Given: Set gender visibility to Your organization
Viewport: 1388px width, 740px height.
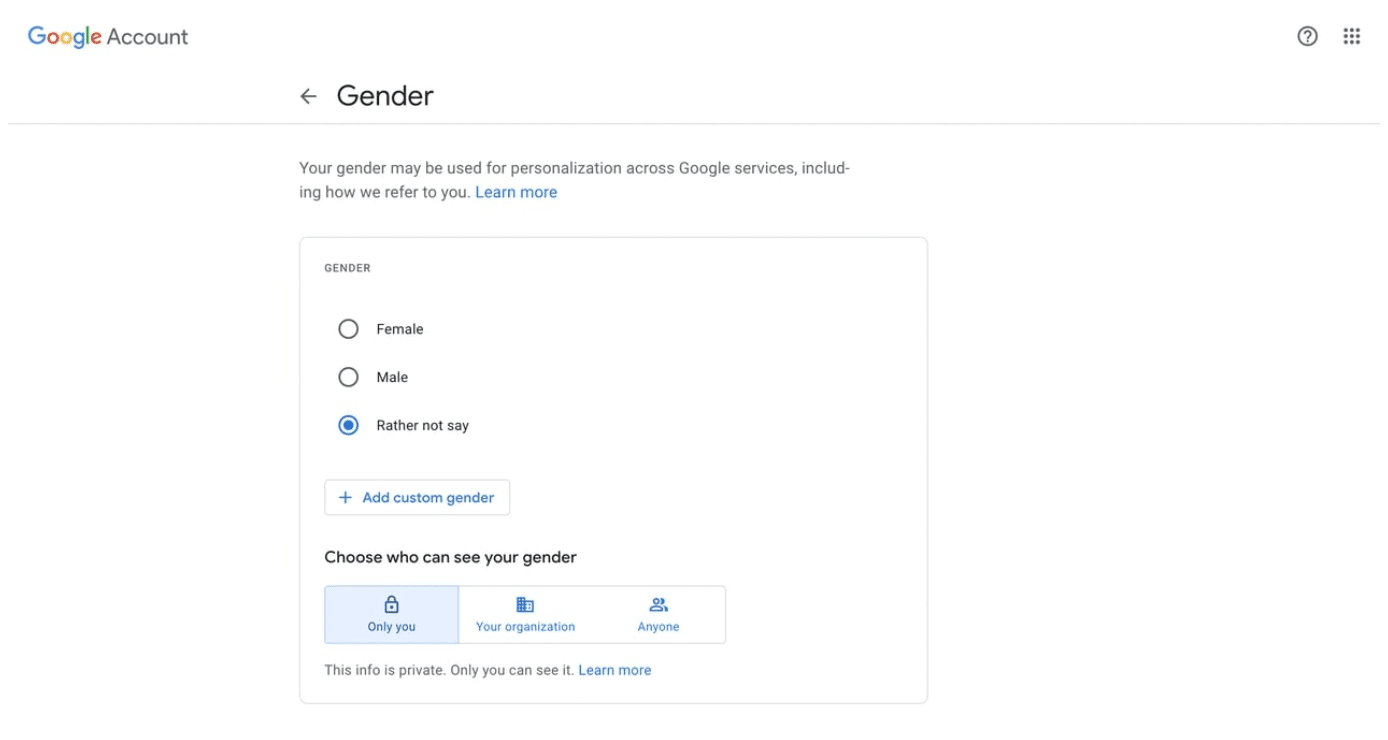Looking at the screenshot, I should pyautogui.click(x=525, y=615).
